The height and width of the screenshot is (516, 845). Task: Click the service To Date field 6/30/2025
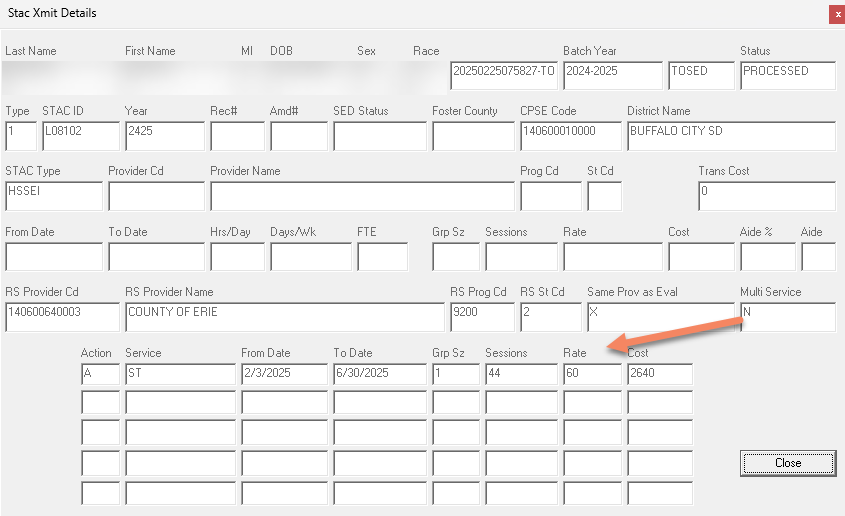pos(379,375)
